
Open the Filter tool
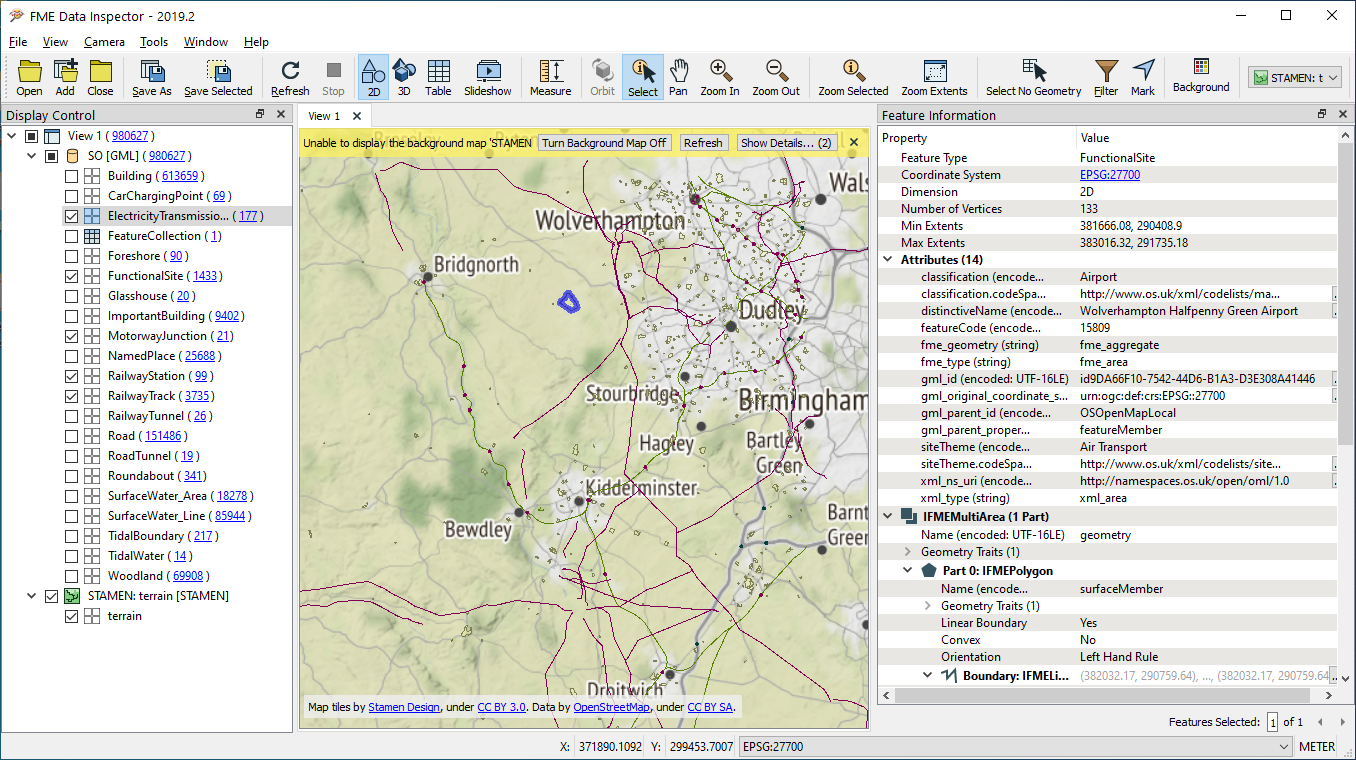coord(1106,78)
